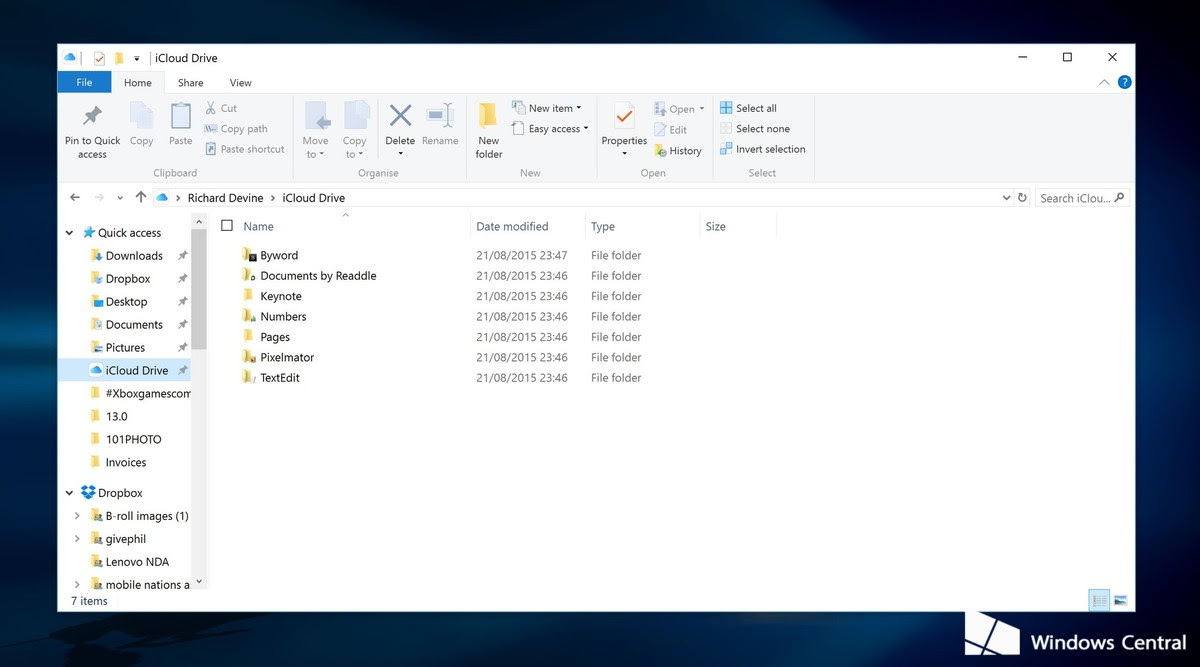Image resolution: width=1200 pixels, height=667 pixels.
Task: Click the Refresh button near address bar
Action: 1022,198
